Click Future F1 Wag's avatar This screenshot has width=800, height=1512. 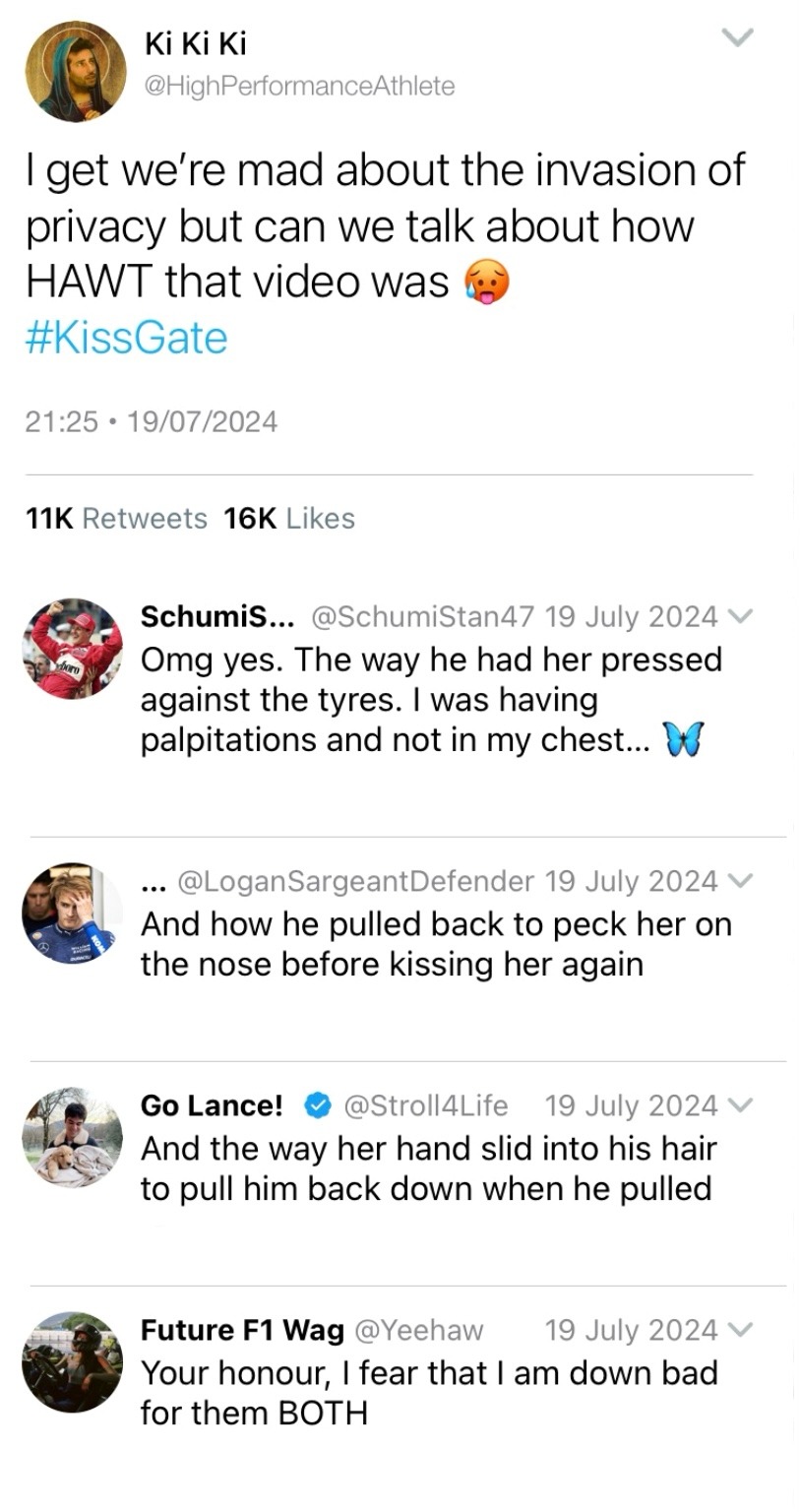tap(73, 1361)
